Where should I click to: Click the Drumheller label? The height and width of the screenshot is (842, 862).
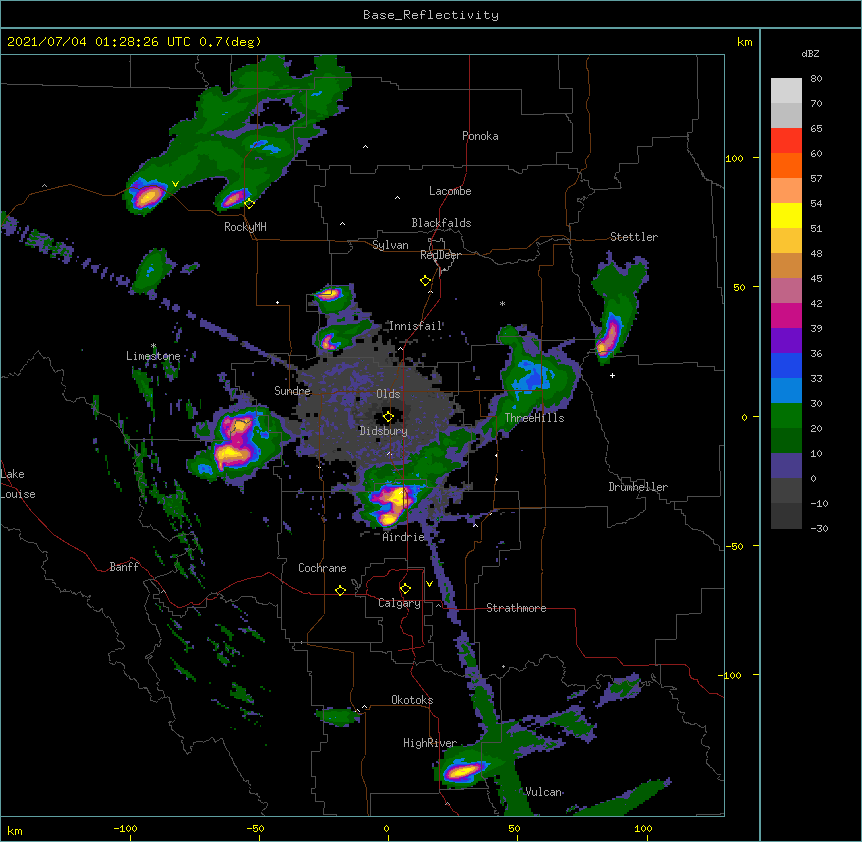pyautogui.click(x=638, y=487)
